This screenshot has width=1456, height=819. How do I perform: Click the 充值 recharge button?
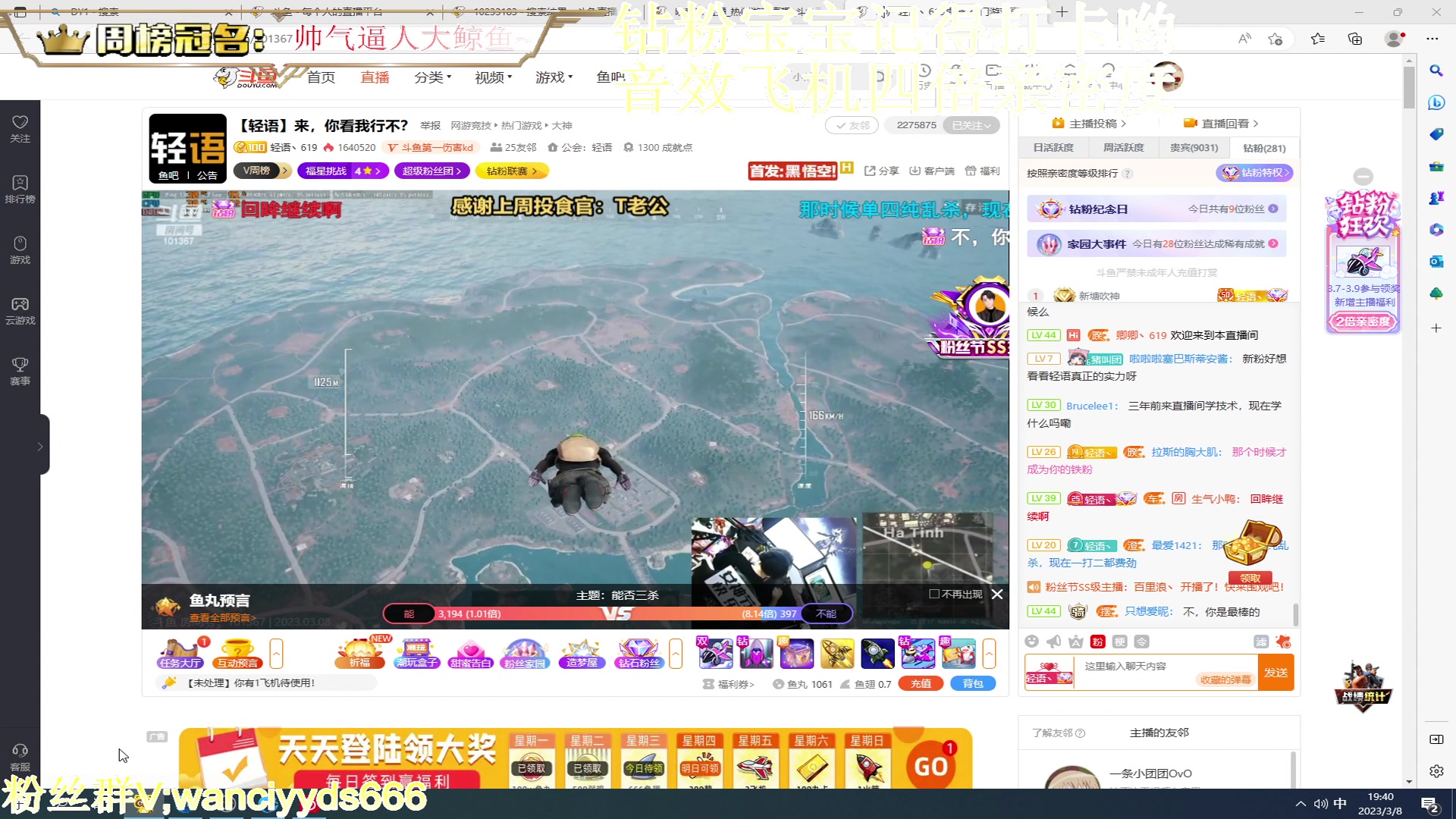pos(921,683)
